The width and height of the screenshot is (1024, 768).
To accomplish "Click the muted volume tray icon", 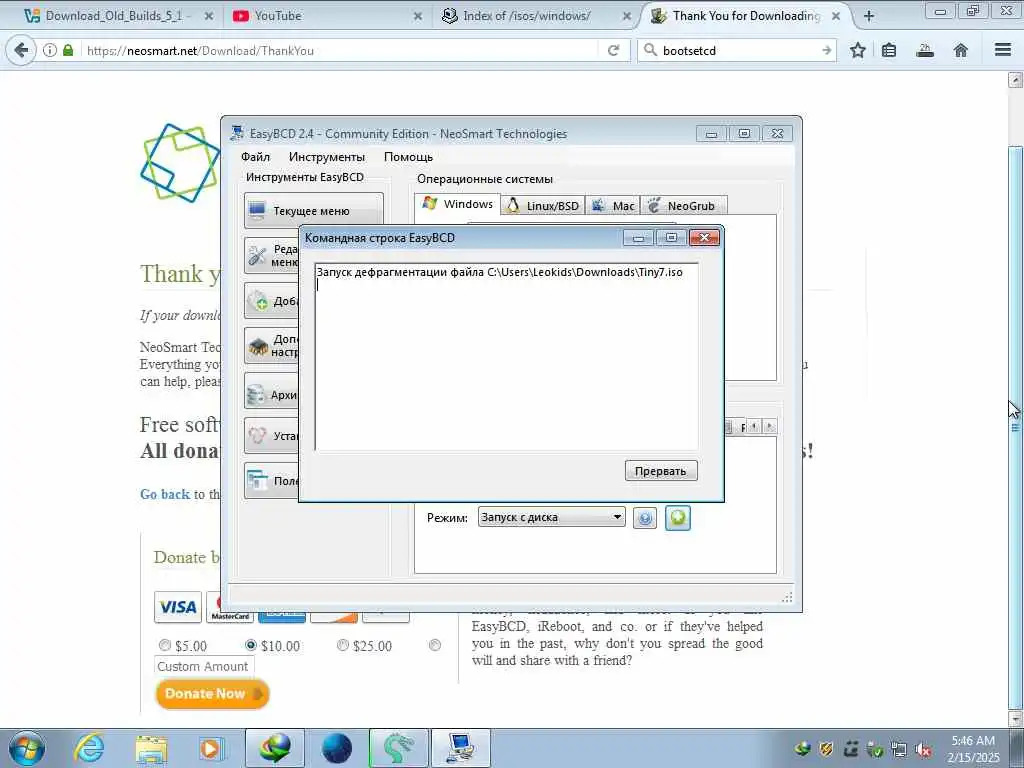I will (923, 750).
